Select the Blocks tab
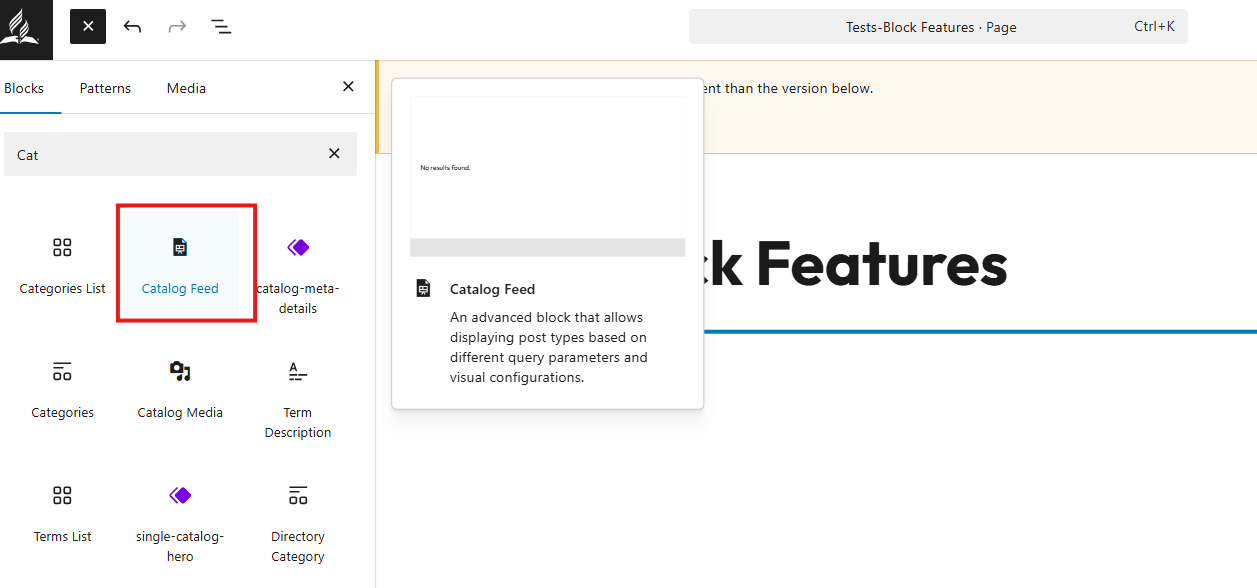This screenshot has width=1257, height=588. coord(24,88)
